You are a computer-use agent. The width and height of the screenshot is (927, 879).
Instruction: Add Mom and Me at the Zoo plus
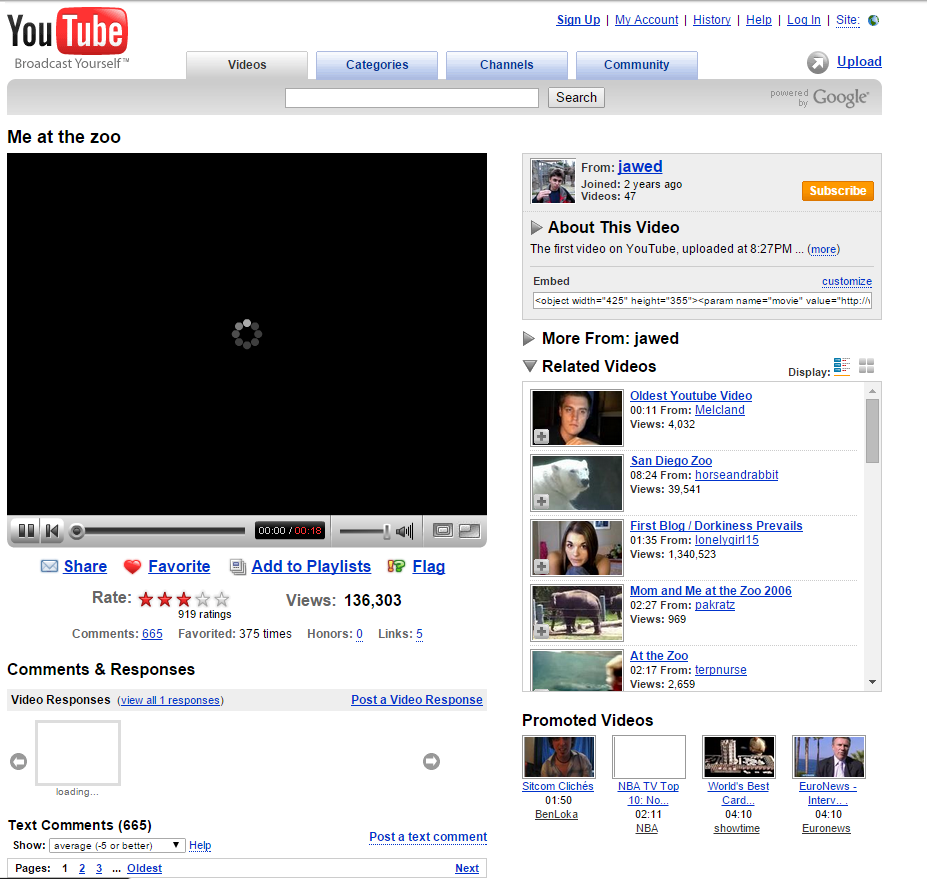pos(541,631)
